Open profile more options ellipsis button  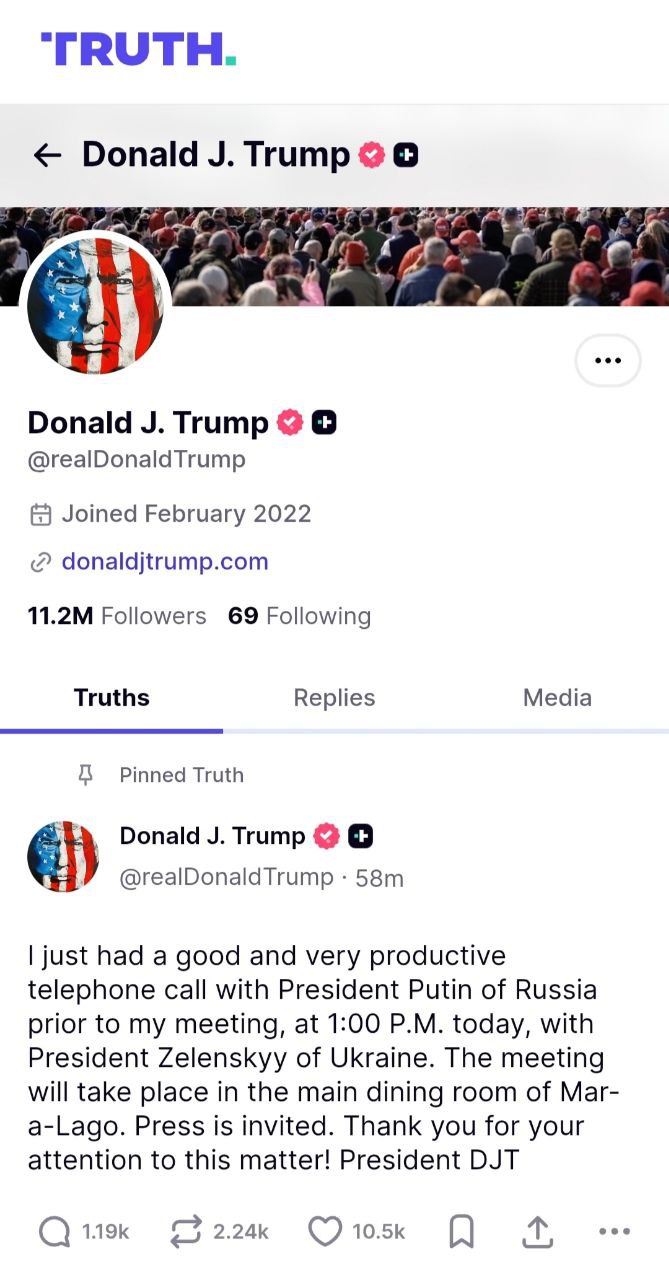pos(607,360)
